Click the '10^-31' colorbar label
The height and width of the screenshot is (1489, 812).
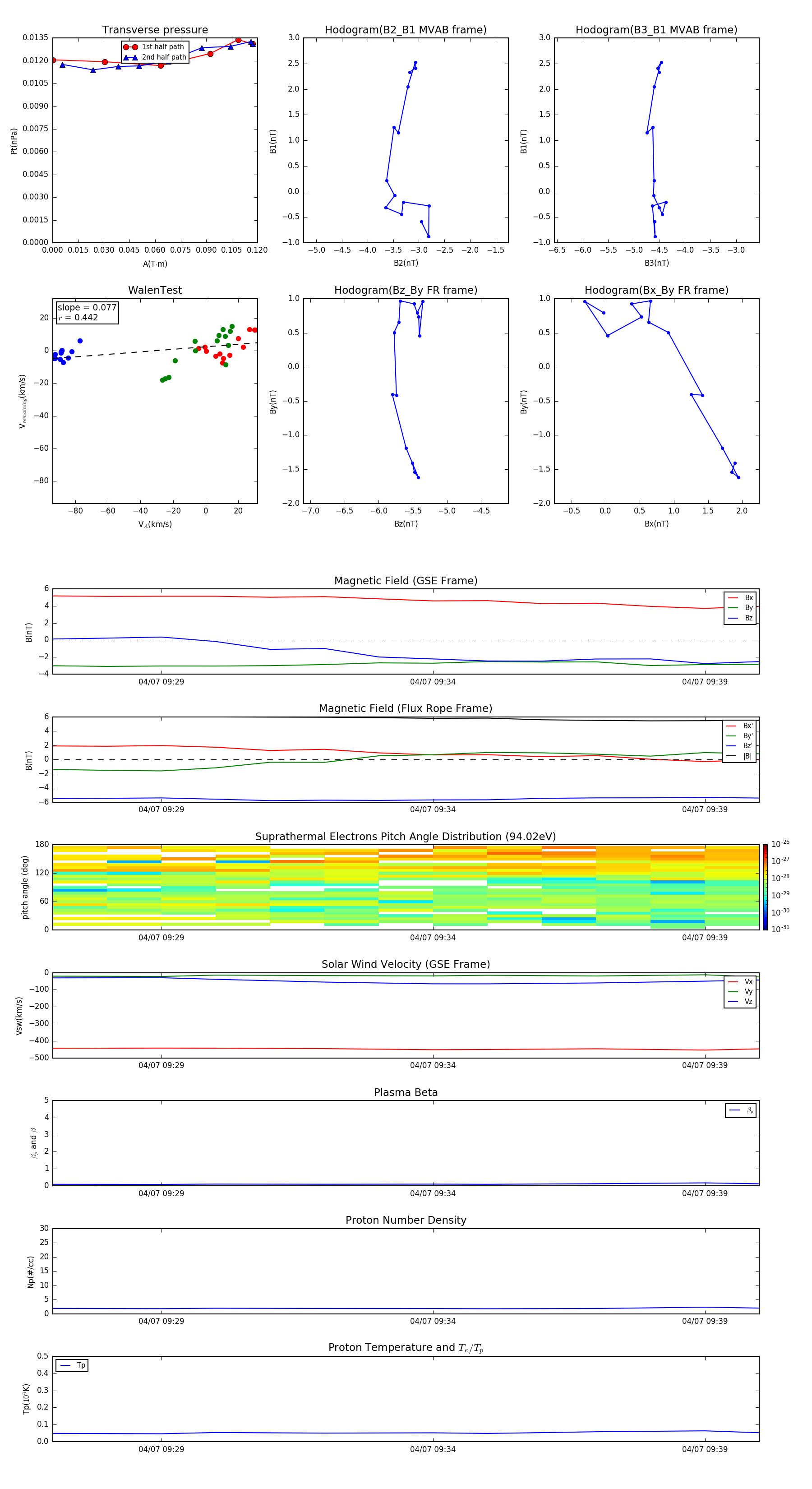pyautogui.click(x=780, y=929)
